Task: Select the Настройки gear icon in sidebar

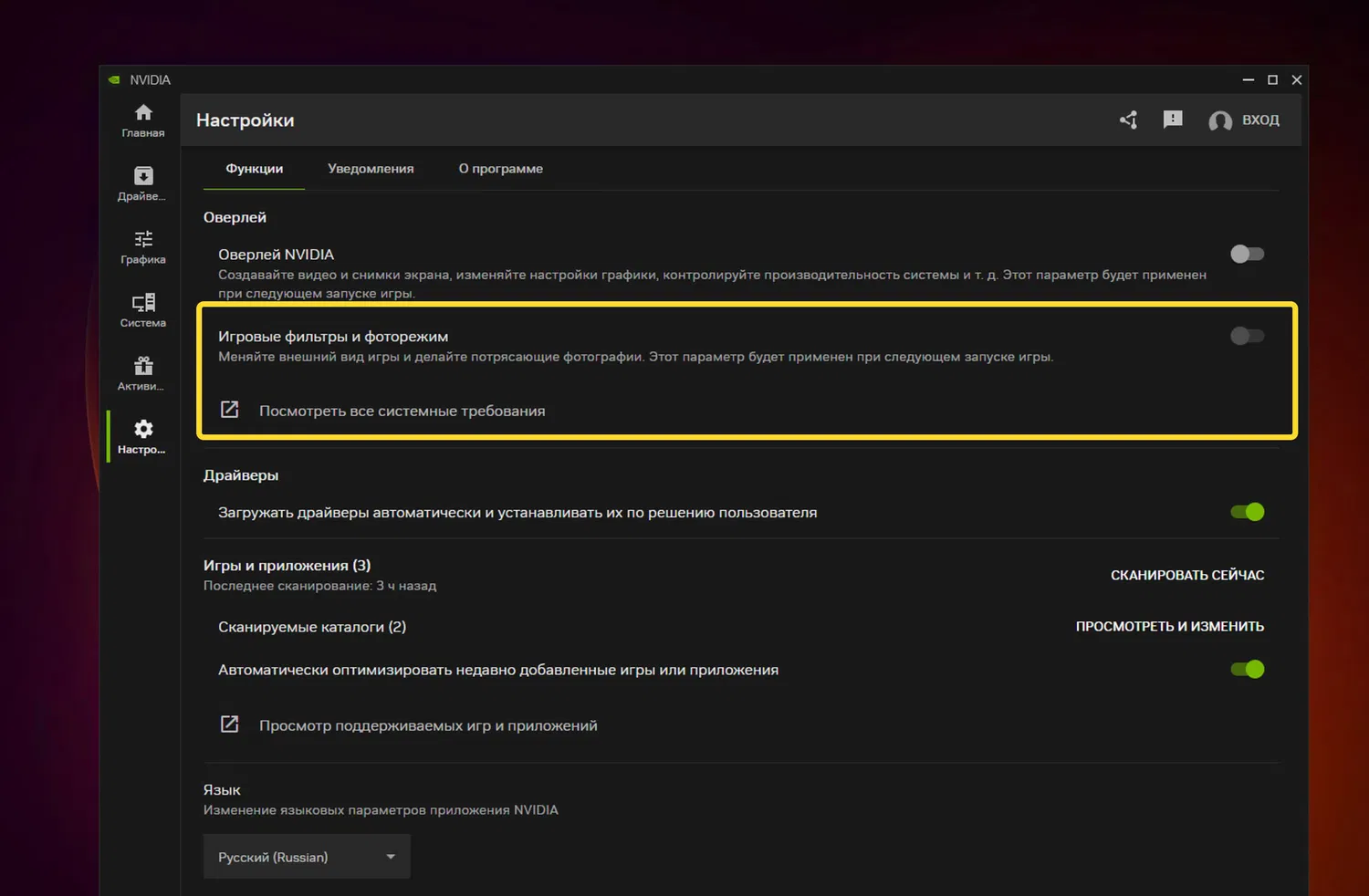Action: [x=143, y=429]
